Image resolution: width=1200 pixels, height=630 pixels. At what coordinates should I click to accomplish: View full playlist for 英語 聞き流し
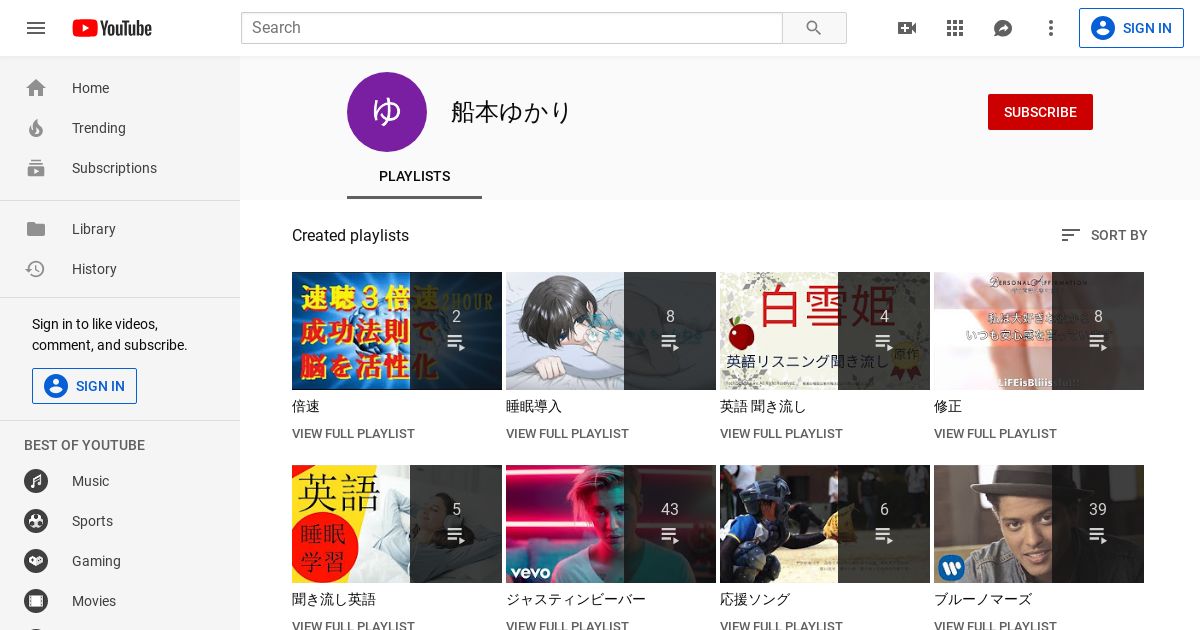(781, 434)
